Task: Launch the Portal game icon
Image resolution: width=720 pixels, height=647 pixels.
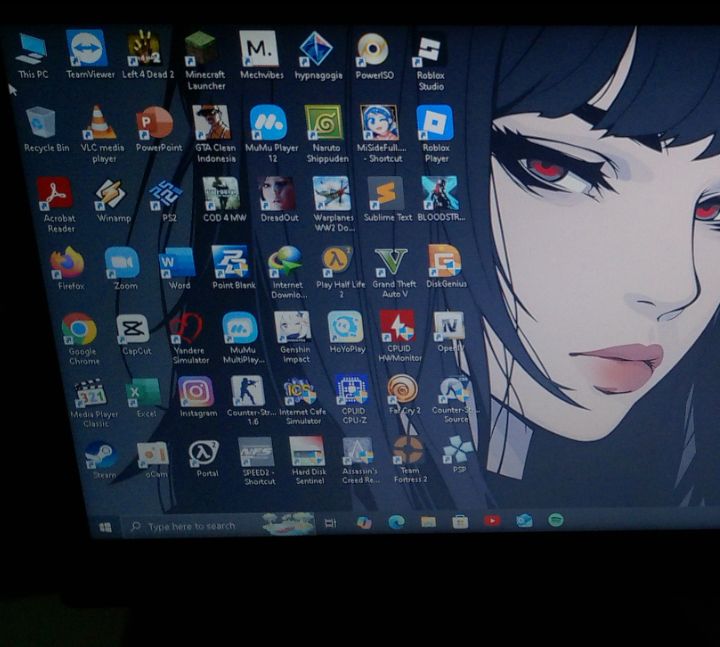Action: [205, 459]
